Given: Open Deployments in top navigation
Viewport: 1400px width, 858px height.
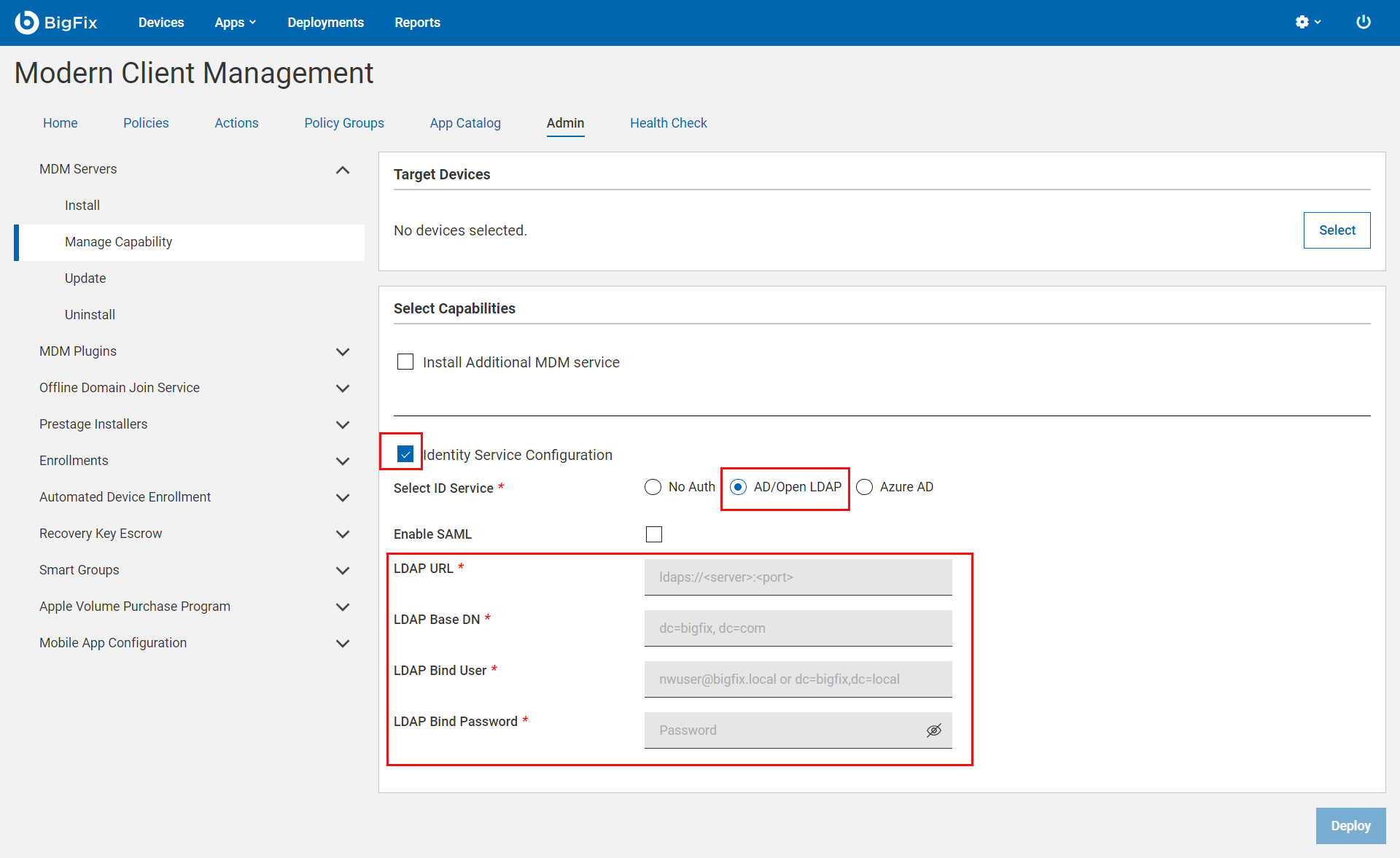Looking at the screenshot, I should (325, 23).
